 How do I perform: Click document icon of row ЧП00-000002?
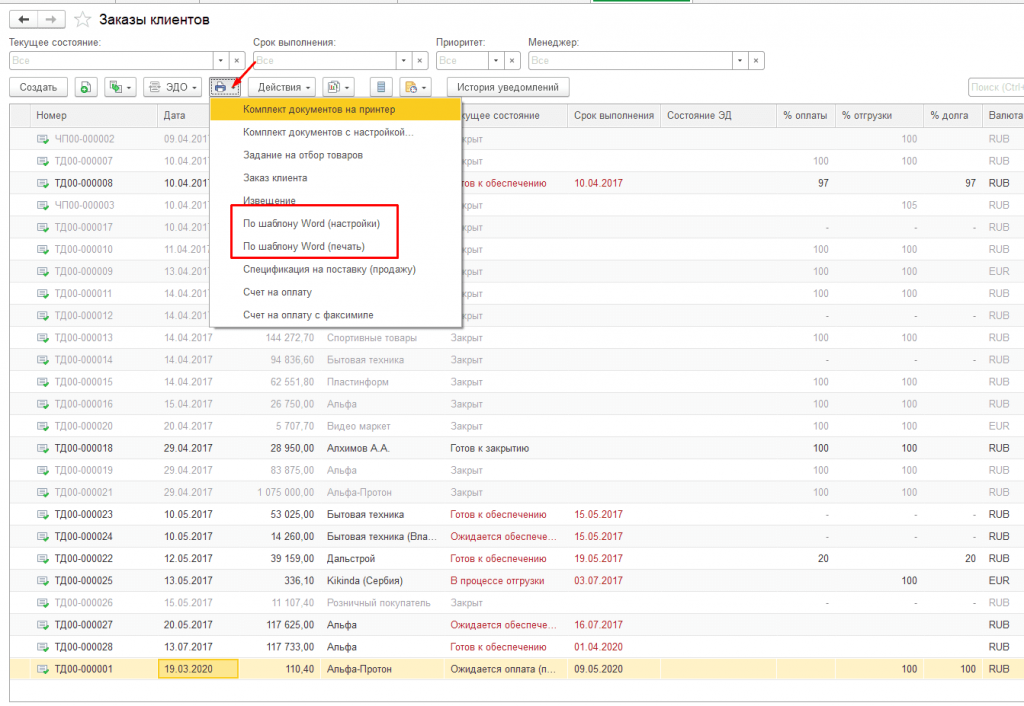coord(43,139)
